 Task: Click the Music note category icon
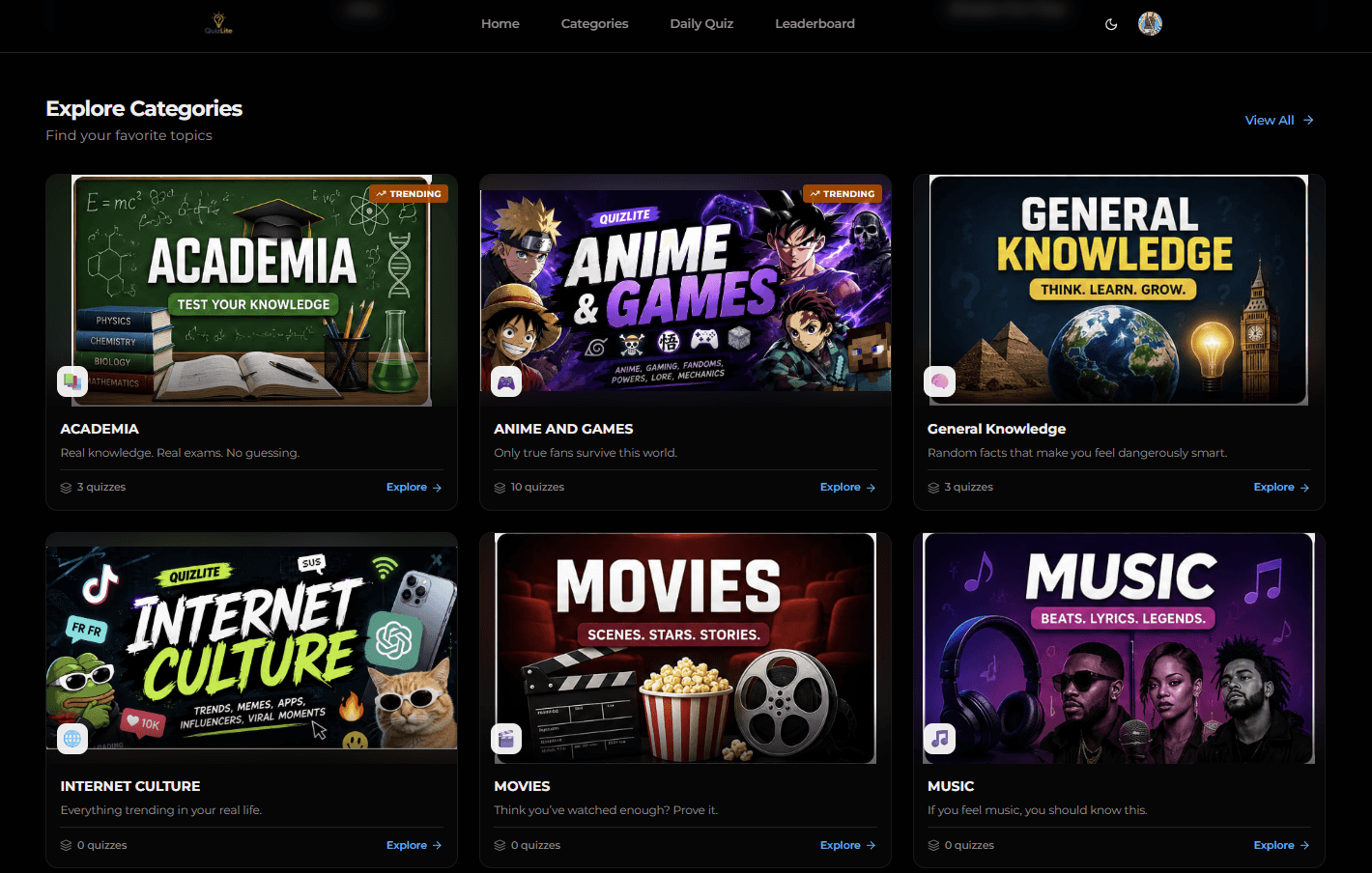click(940, 739)
